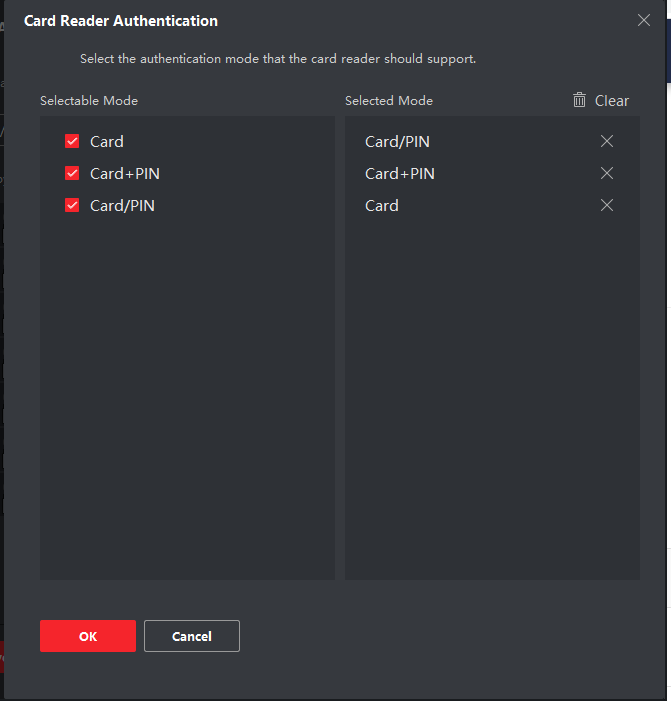Close the Card Reader Authentication dialog
This screenshot has height=701, width=671.
[644, 20]
